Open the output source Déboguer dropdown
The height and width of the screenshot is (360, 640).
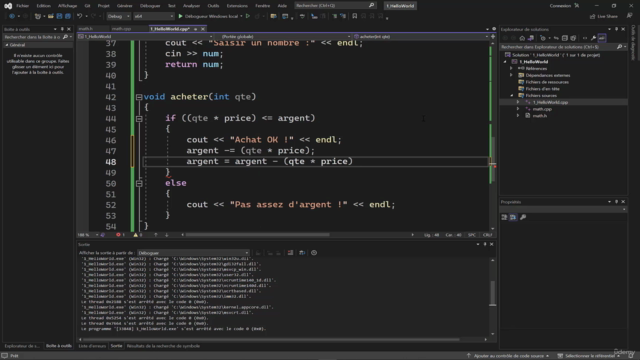coord(193,253)
